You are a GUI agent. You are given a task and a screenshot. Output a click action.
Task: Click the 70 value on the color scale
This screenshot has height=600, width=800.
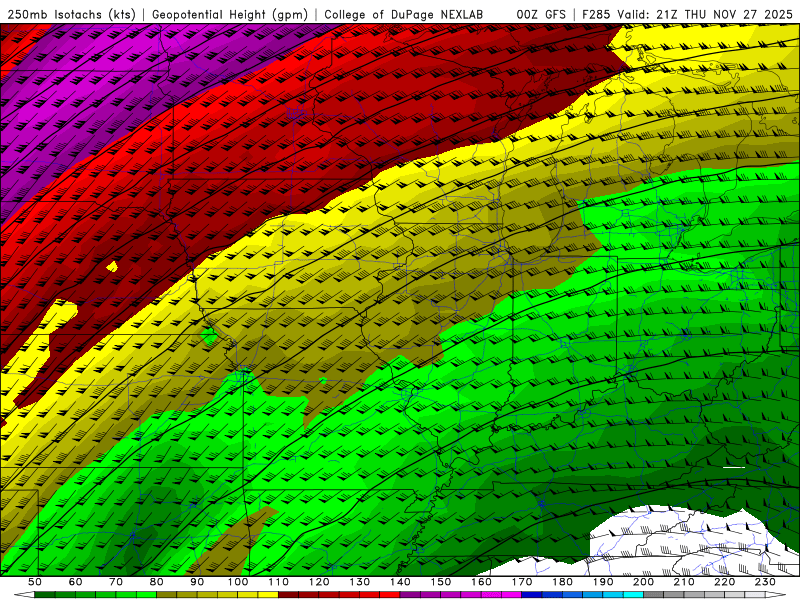coord(116,582)
